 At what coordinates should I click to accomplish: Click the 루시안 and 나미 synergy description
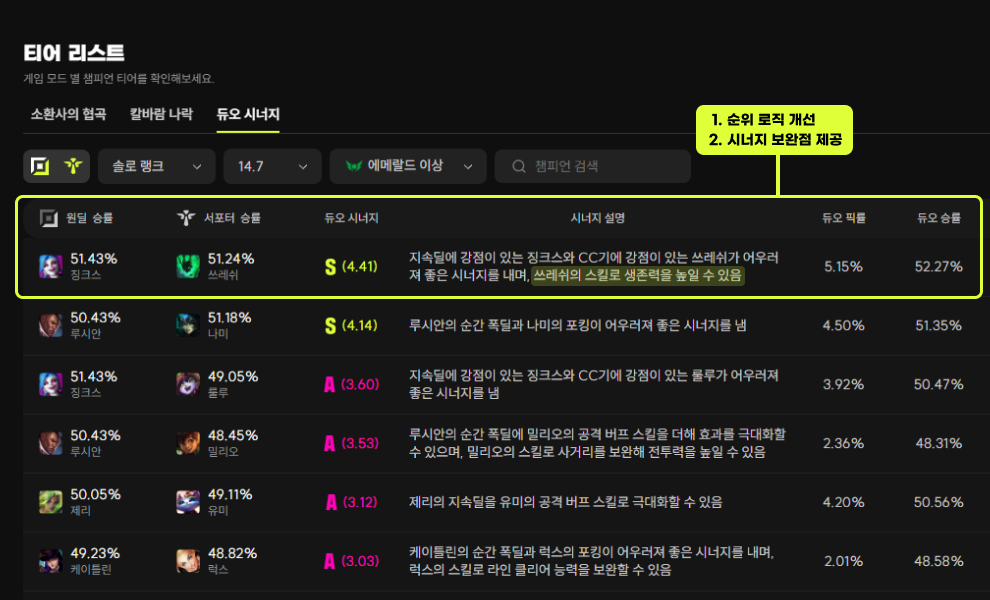[x=578, y=325]
